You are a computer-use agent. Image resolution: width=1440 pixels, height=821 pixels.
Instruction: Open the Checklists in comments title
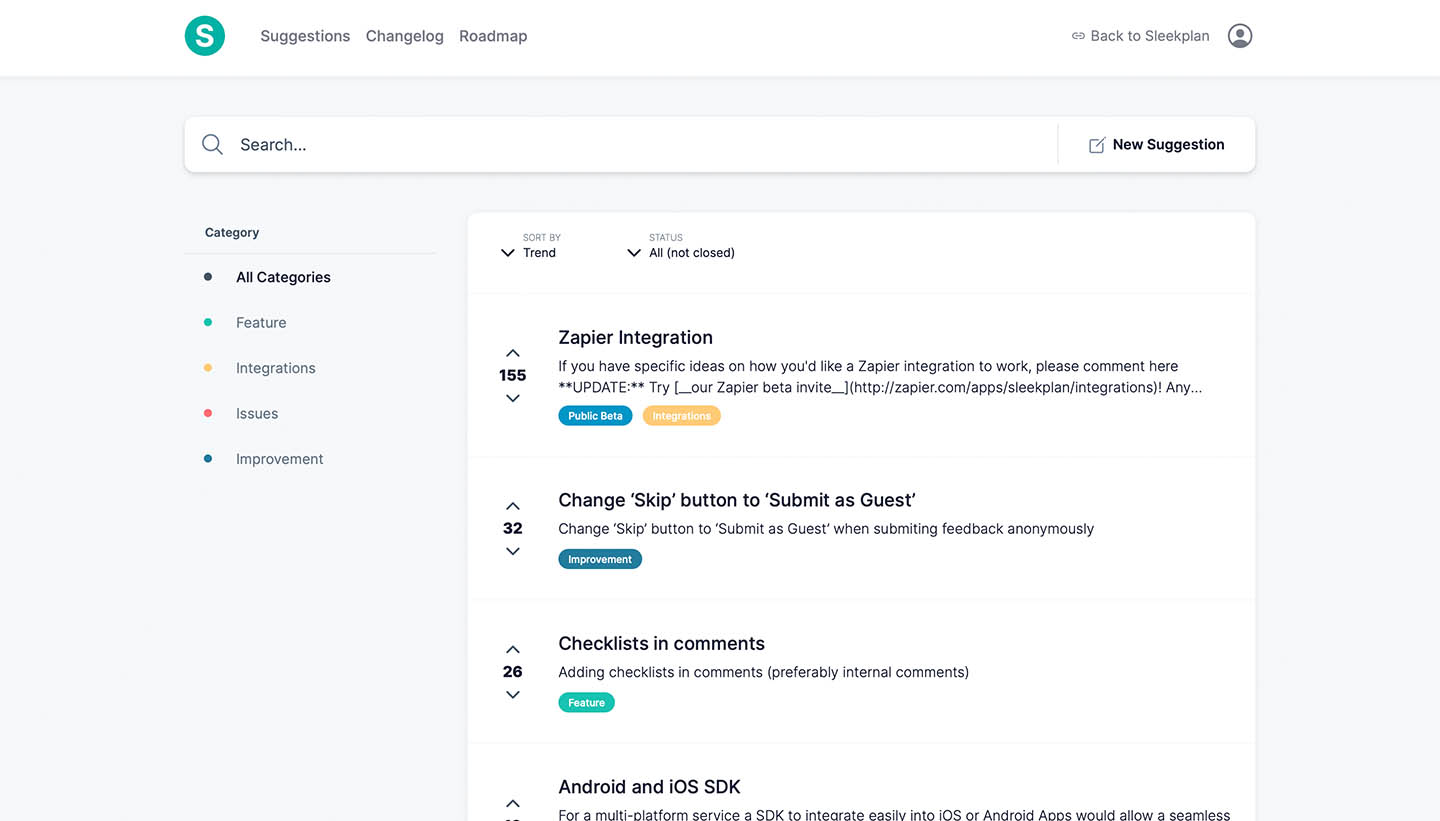coord(662,644)
